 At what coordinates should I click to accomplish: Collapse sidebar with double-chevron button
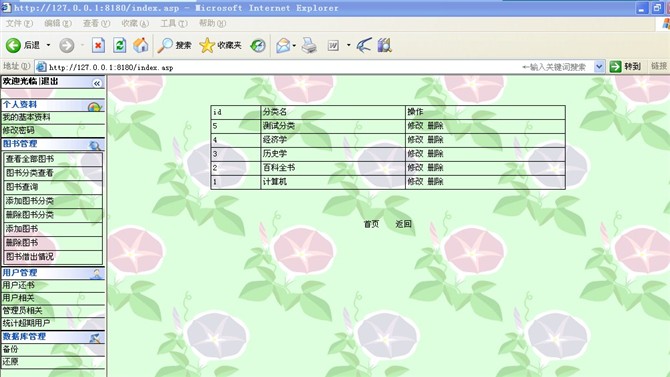(x=97, y=83)
